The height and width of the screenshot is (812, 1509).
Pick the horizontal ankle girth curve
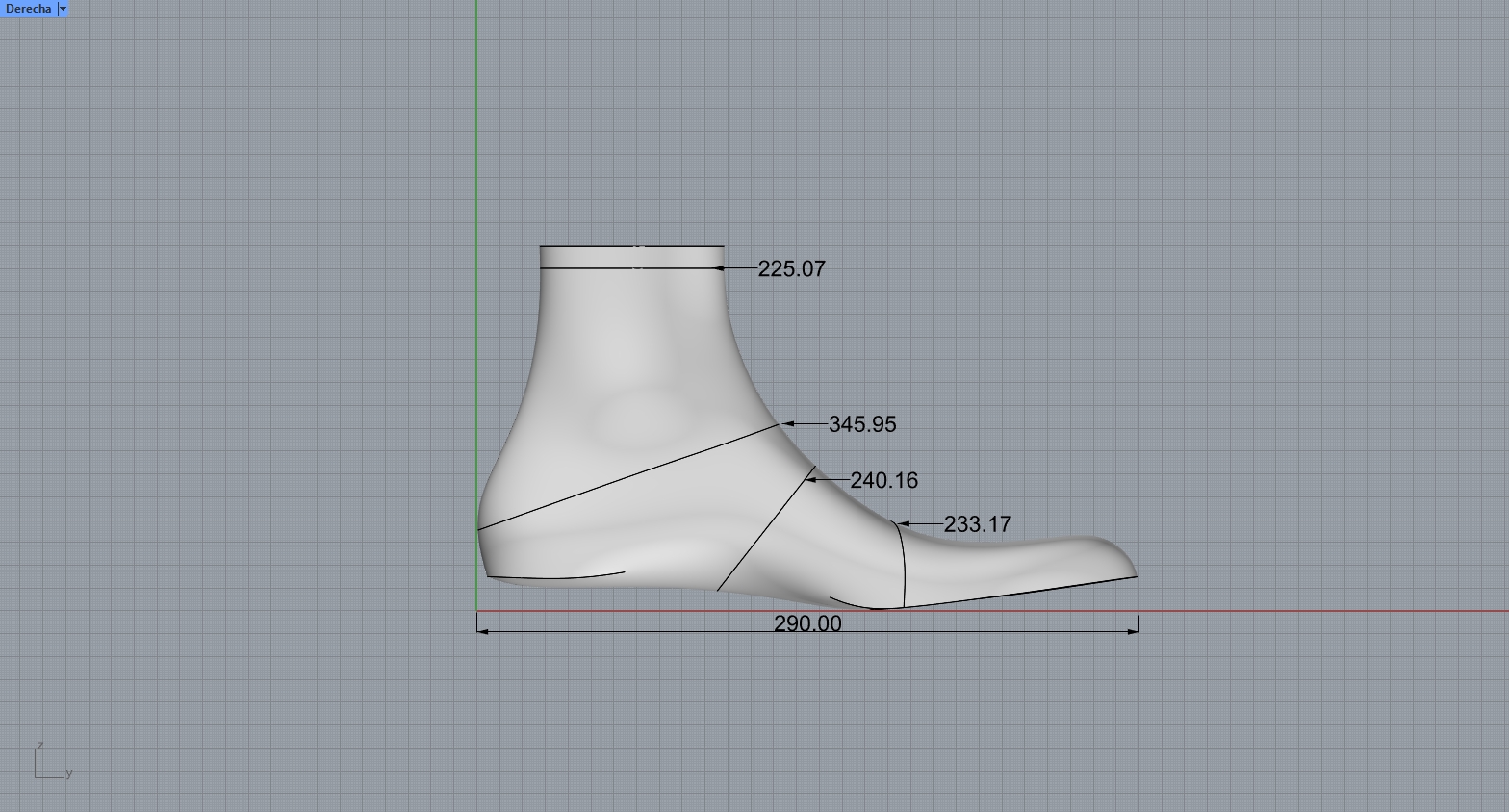click(x=597, y=267)
